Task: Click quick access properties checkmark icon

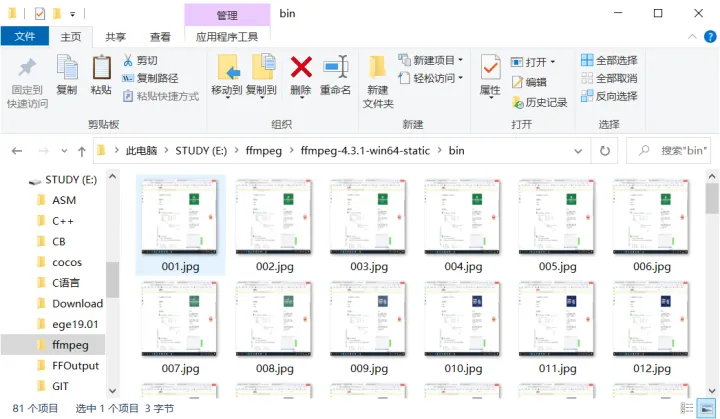Action: [x=40, y=14]
